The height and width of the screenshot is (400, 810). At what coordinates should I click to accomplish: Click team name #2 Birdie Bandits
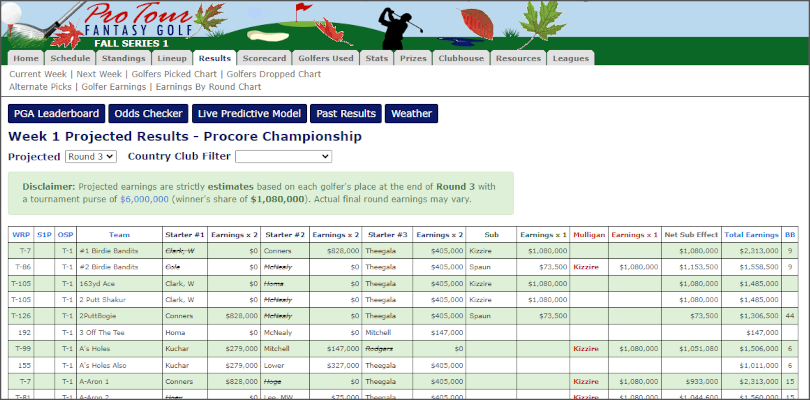108,267
